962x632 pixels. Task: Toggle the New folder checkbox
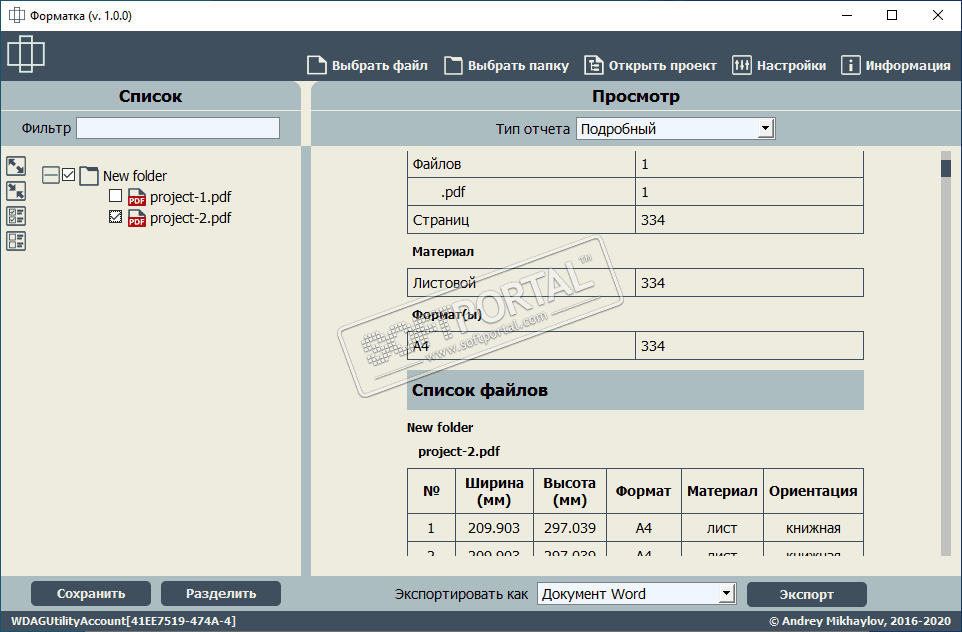[x=69, y=175]
